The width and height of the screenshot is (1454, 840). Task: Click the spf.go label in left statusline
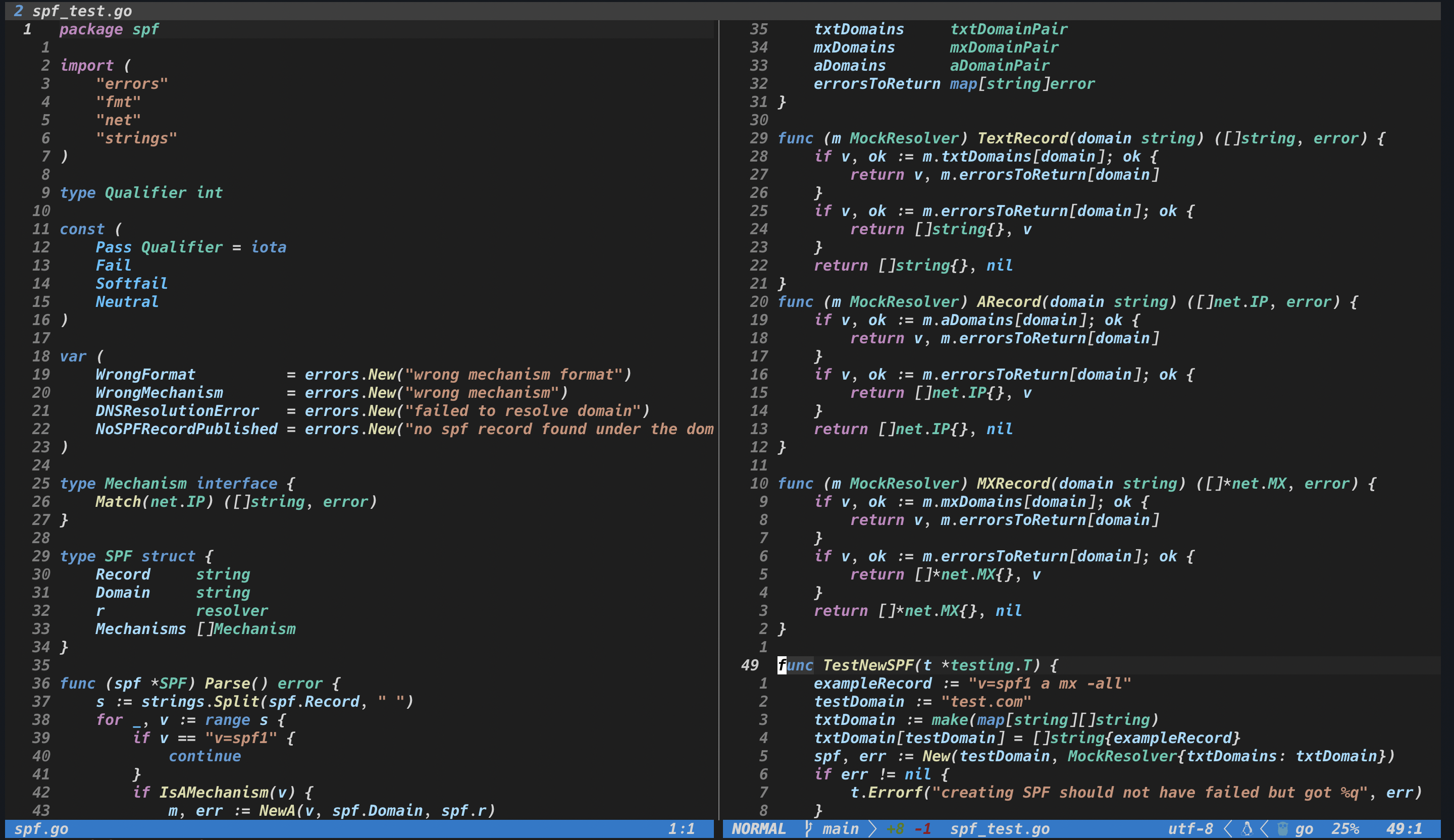(41, 828)
